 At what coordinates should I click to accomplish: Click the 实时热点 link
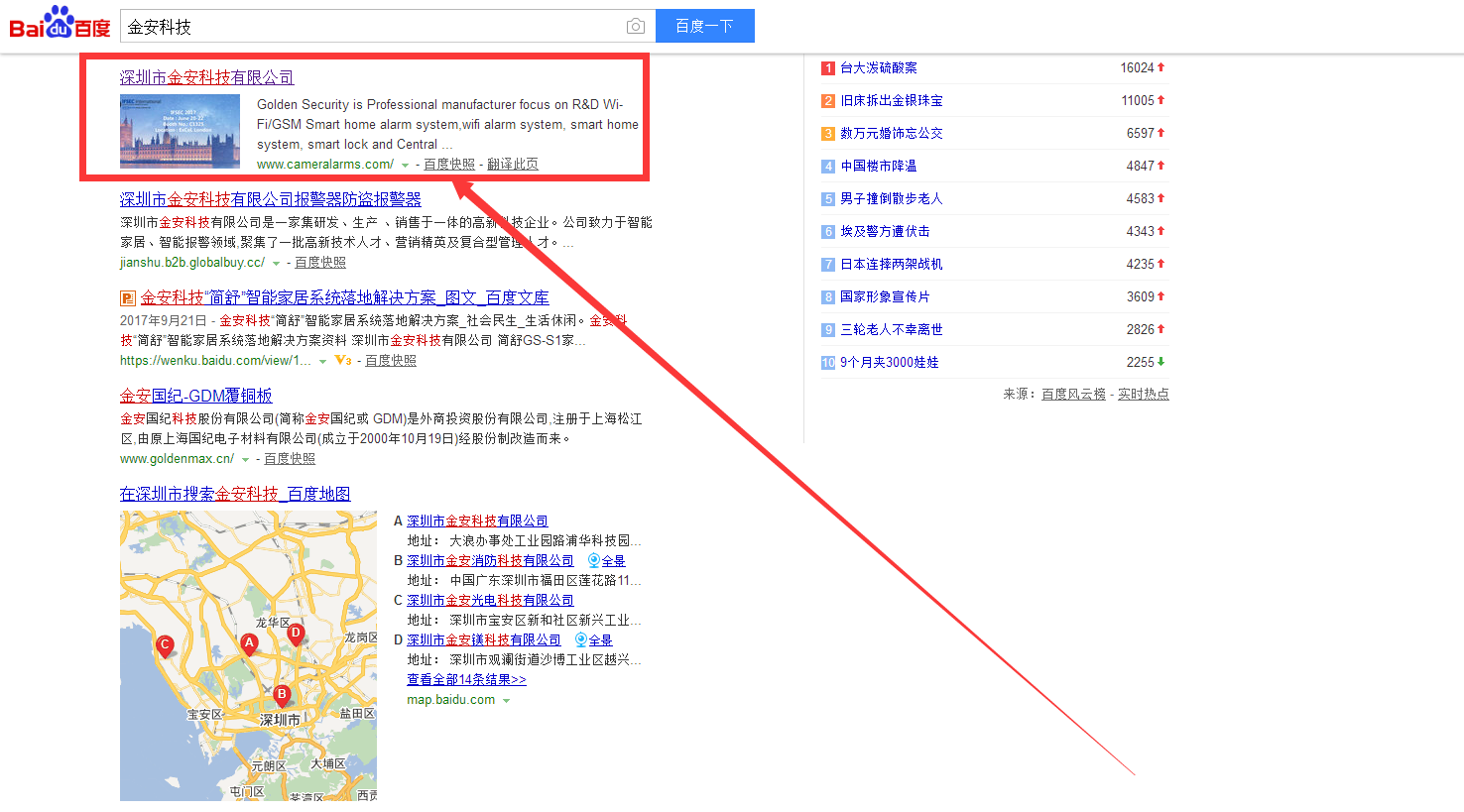pyautogui.click(x=1144, y=394)
